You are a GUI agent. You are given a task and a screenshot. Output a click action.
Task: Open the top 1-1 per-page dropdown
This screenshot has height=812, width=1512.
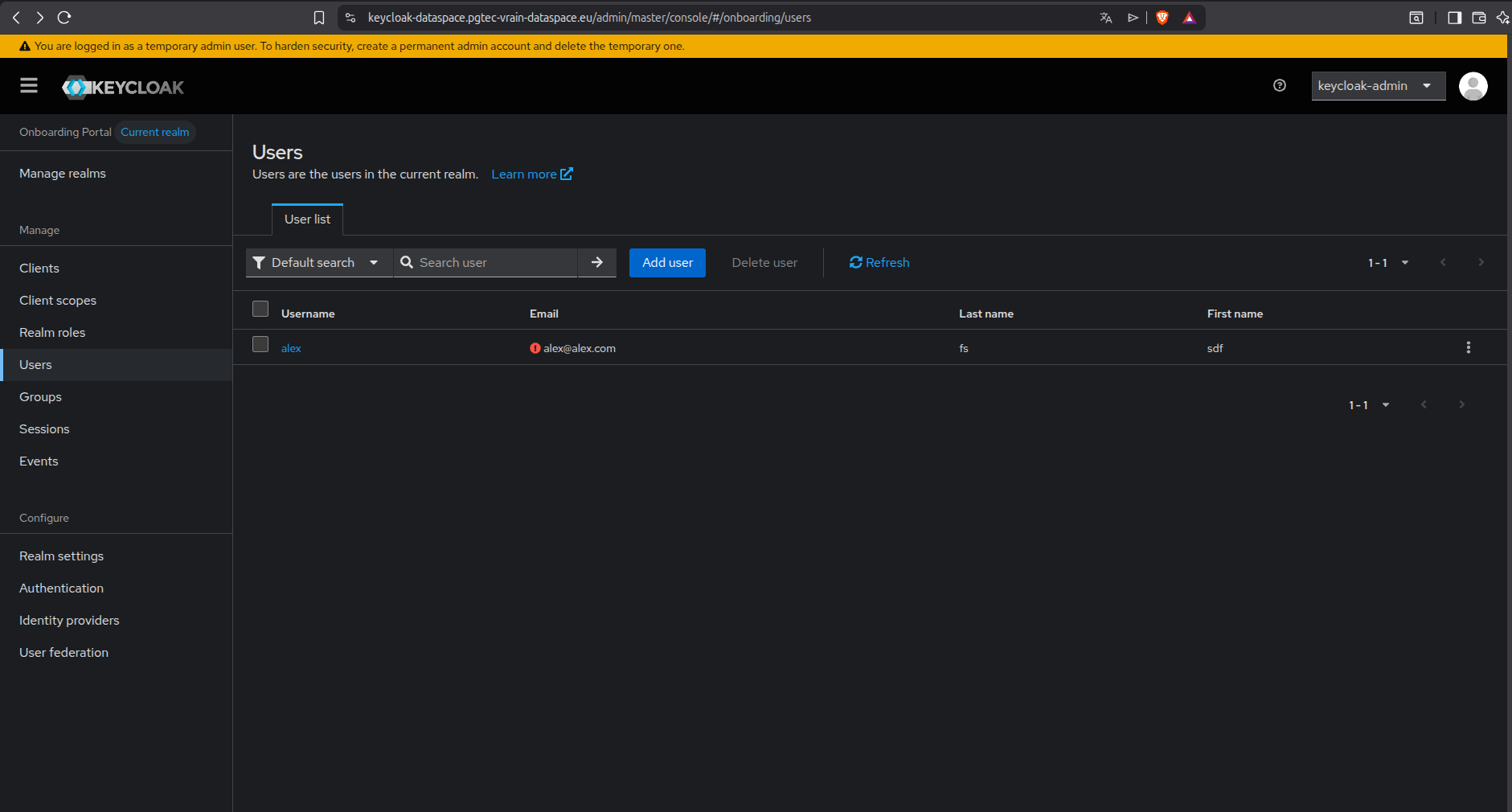[x=1388, y=263]
